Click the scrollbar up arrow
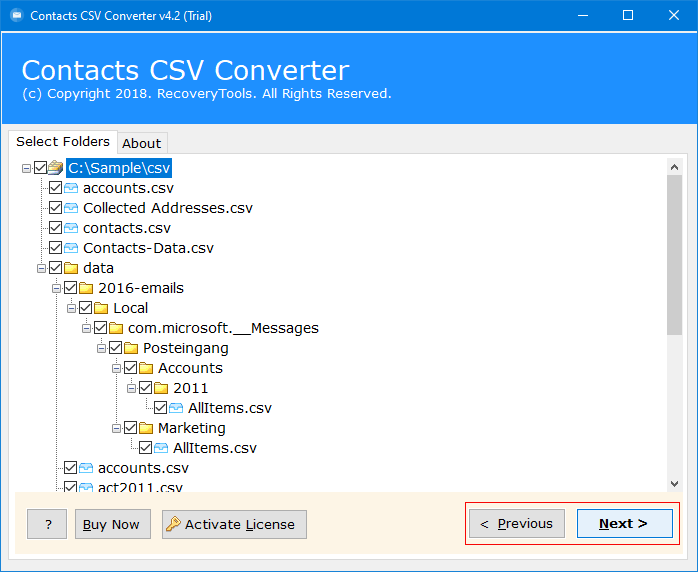The width and height of the screenshot is (698, 572). coord(674,167)
